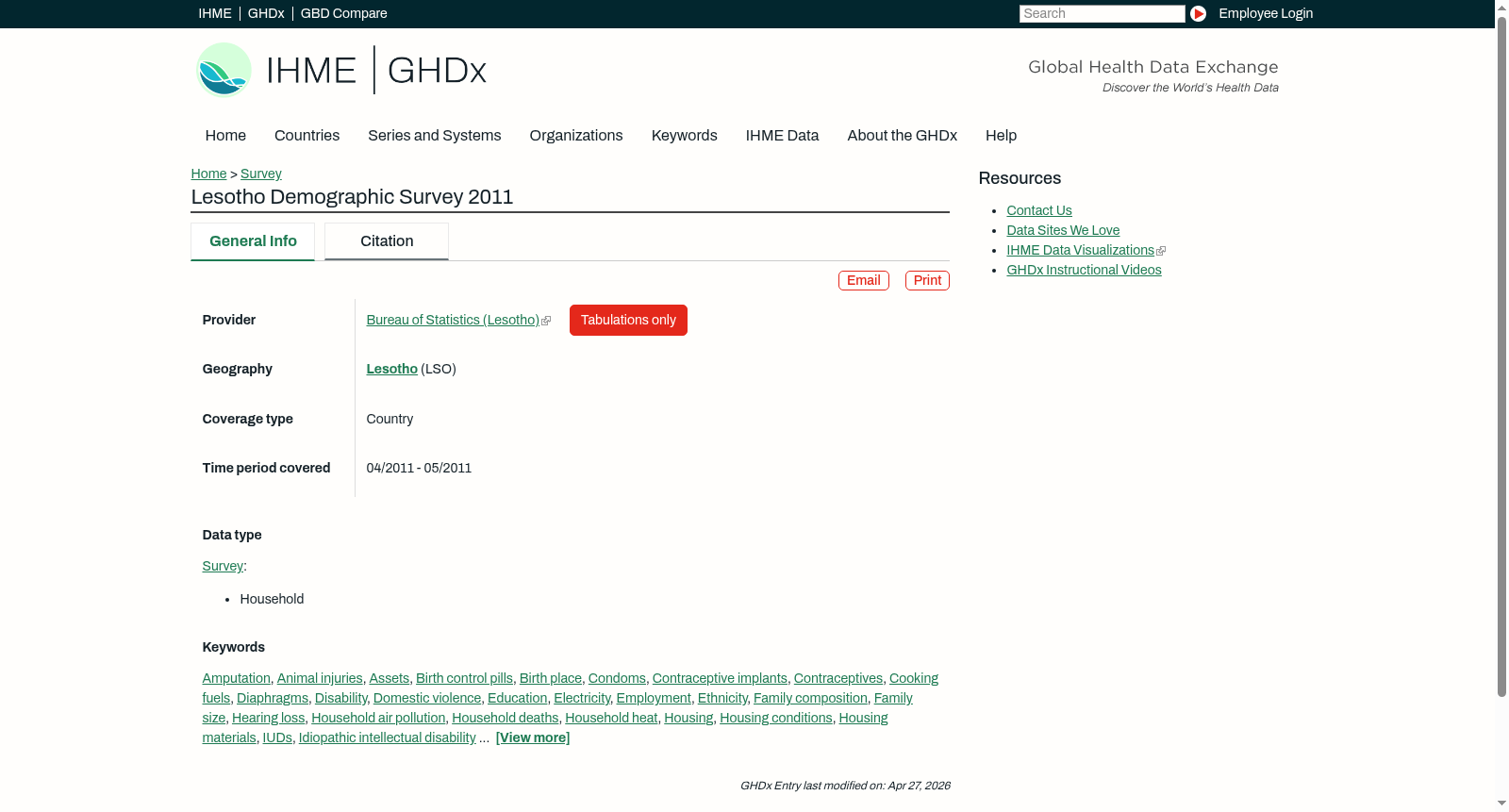Open Birth control pills keyword
The height and width of the screenshot is (812, 1509).
click(x=464, y=678)
